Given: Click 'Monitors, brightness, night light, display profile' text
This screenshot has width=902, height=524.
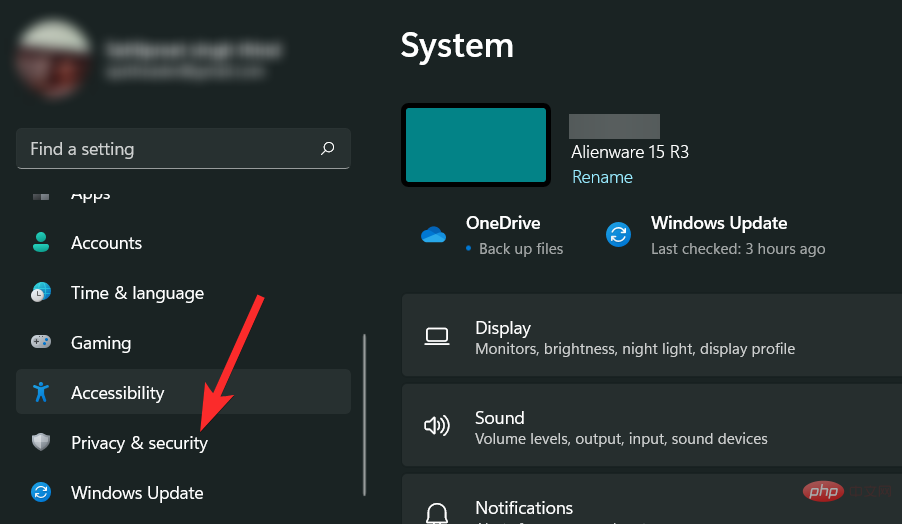Looking at the screenshot, I should coord(635,349).
